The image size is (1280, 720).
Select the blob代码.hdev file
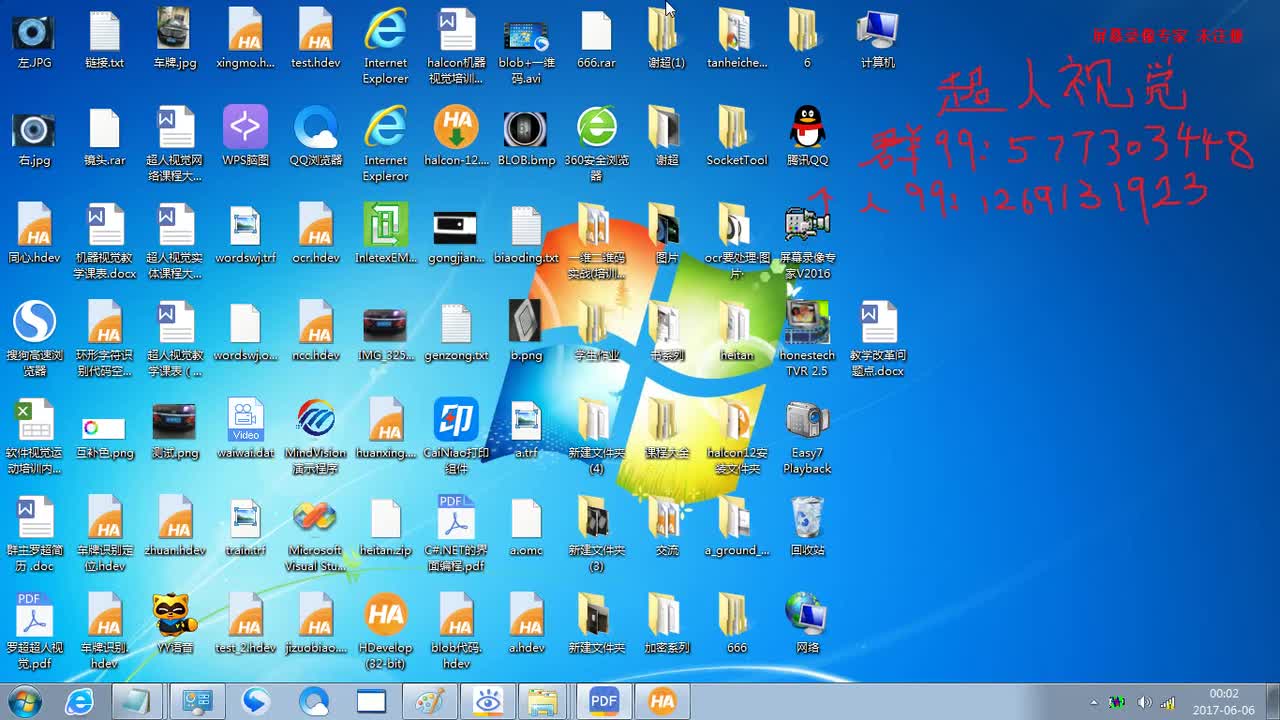456,631
